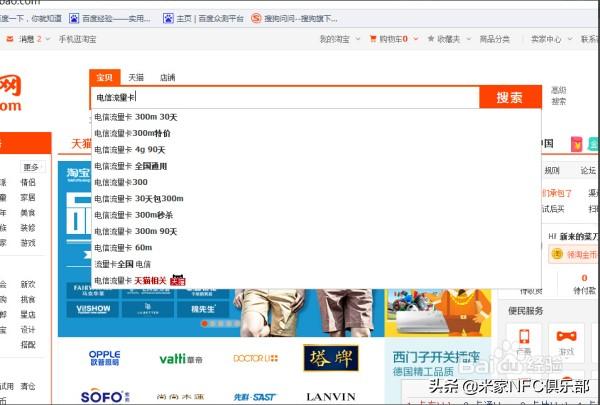Viewport: 600px width, 405px height.
Task: Open the 高级搜索 link
Action: (x=558, y=96)
